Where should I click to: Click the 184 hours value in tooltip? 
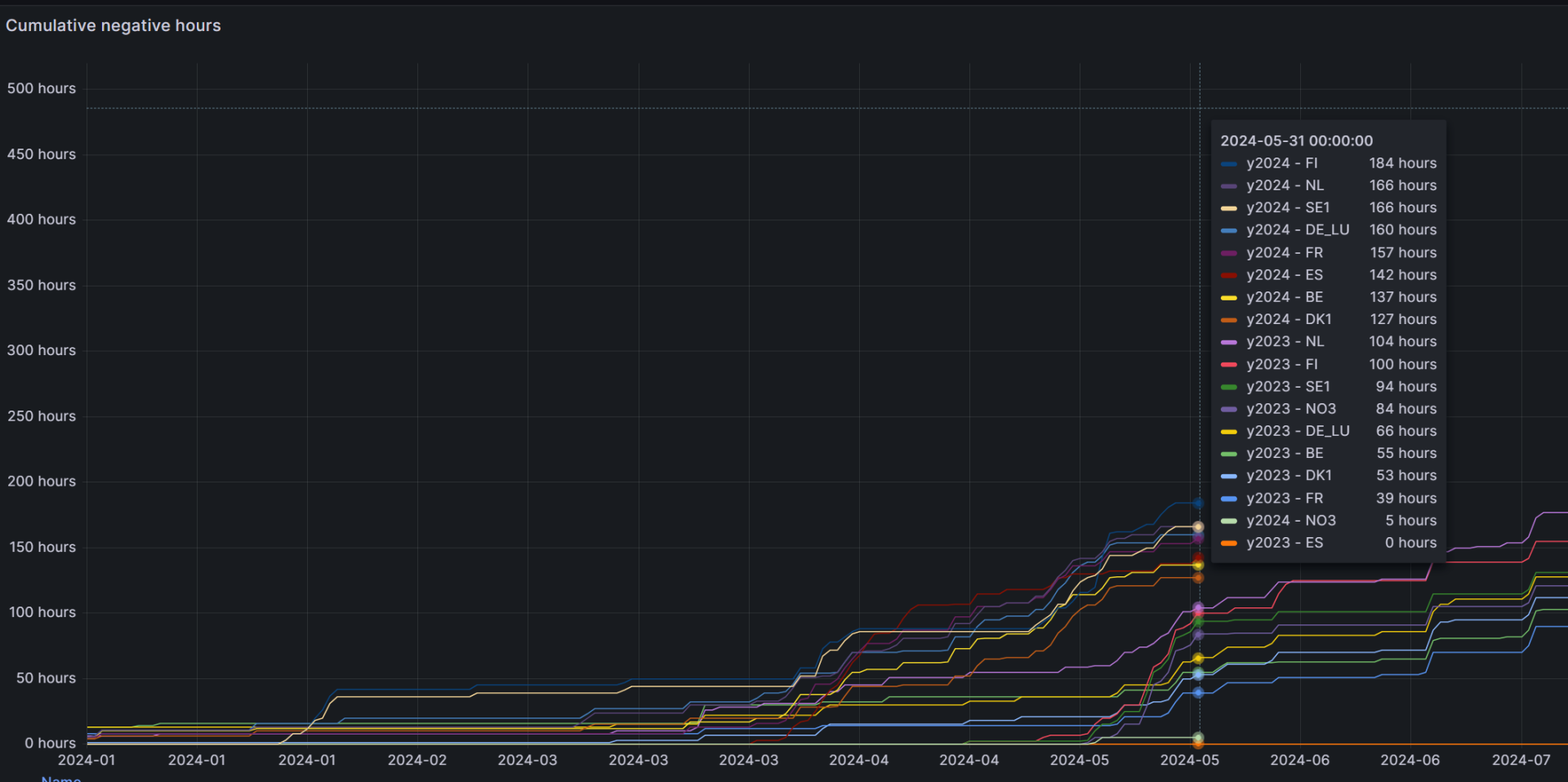point(1403,163)
